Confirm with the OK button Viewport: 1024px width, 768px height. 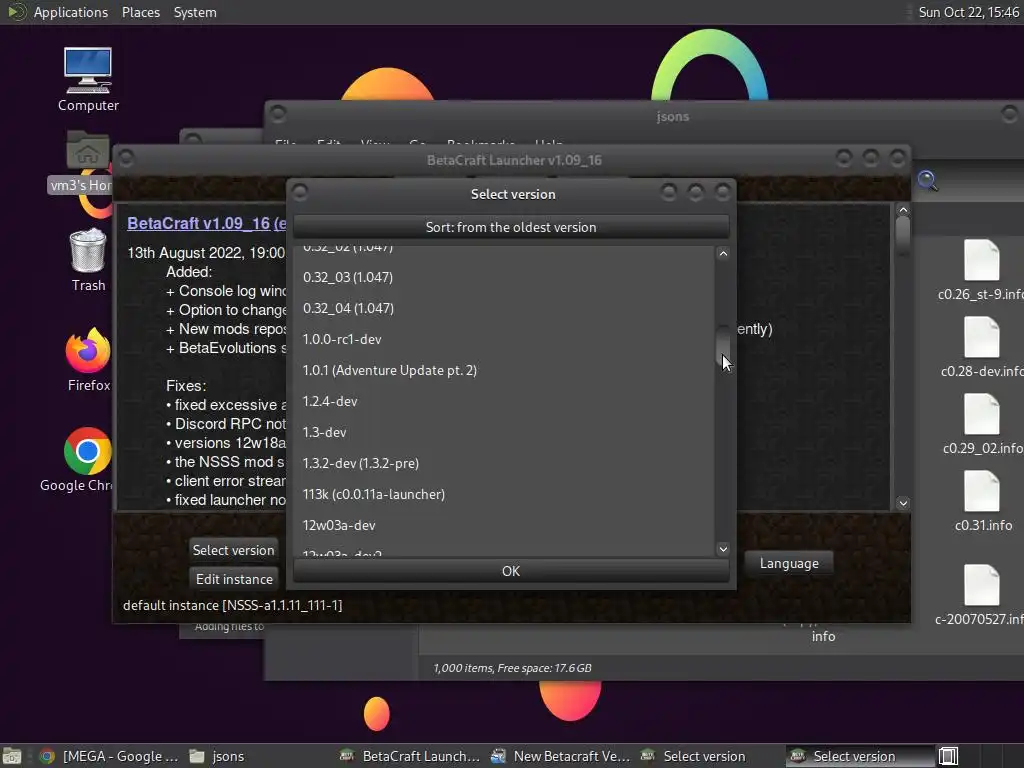(x=511, y=571)
